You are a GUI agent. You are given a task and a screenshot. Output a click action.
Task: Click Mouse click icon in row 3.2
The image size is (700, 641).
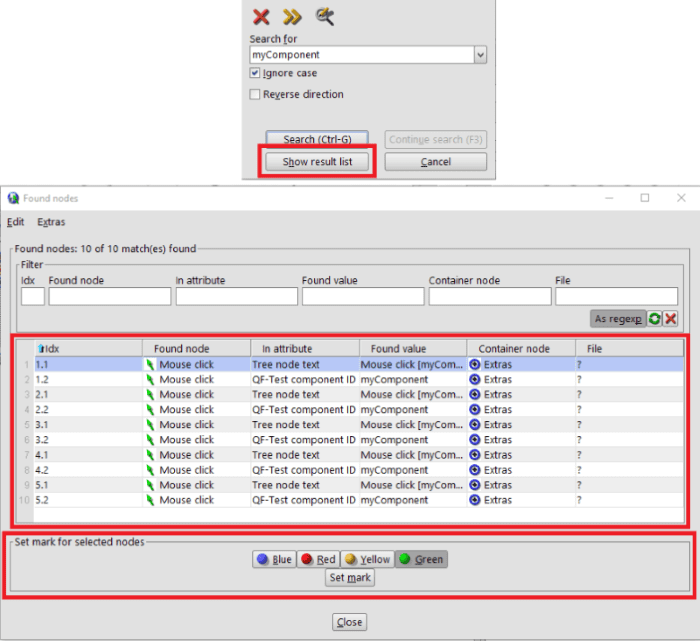(x=150, y=440)
